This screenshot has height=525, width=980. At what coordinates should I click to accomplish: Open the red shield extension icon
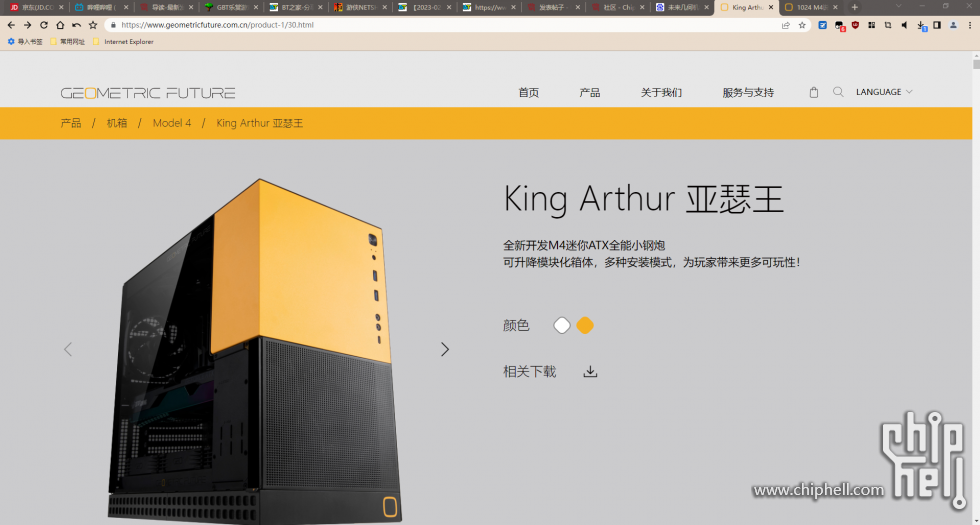point(856,25)
